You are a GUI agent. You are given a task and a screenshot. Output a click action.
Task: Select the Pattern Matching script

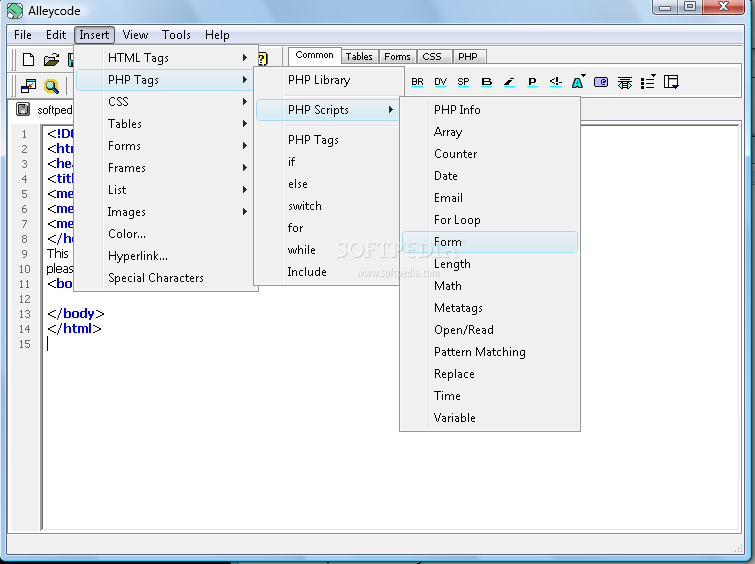(490, 352)
